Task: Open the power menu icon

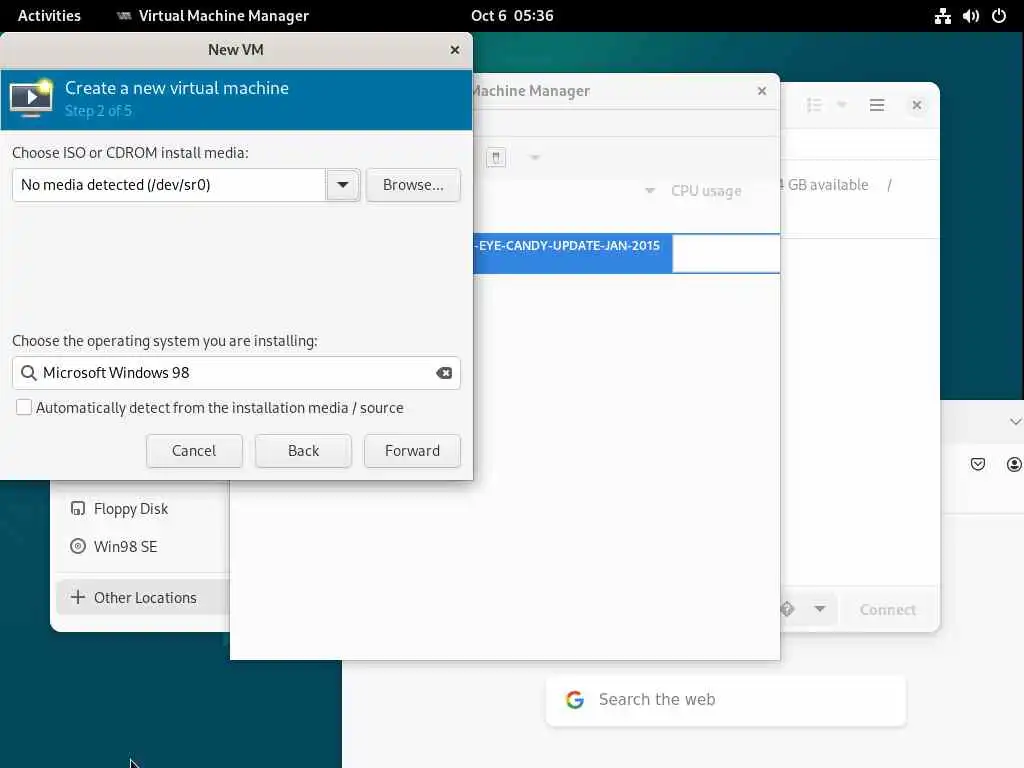Action: point(999,16)
